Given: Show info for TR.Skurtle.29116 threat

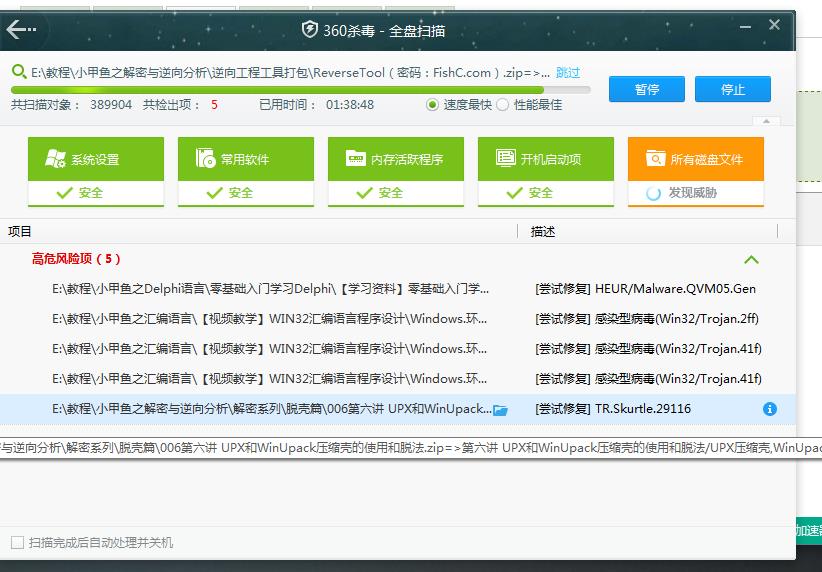Looking at the screenshot, I should coord(770,409).
